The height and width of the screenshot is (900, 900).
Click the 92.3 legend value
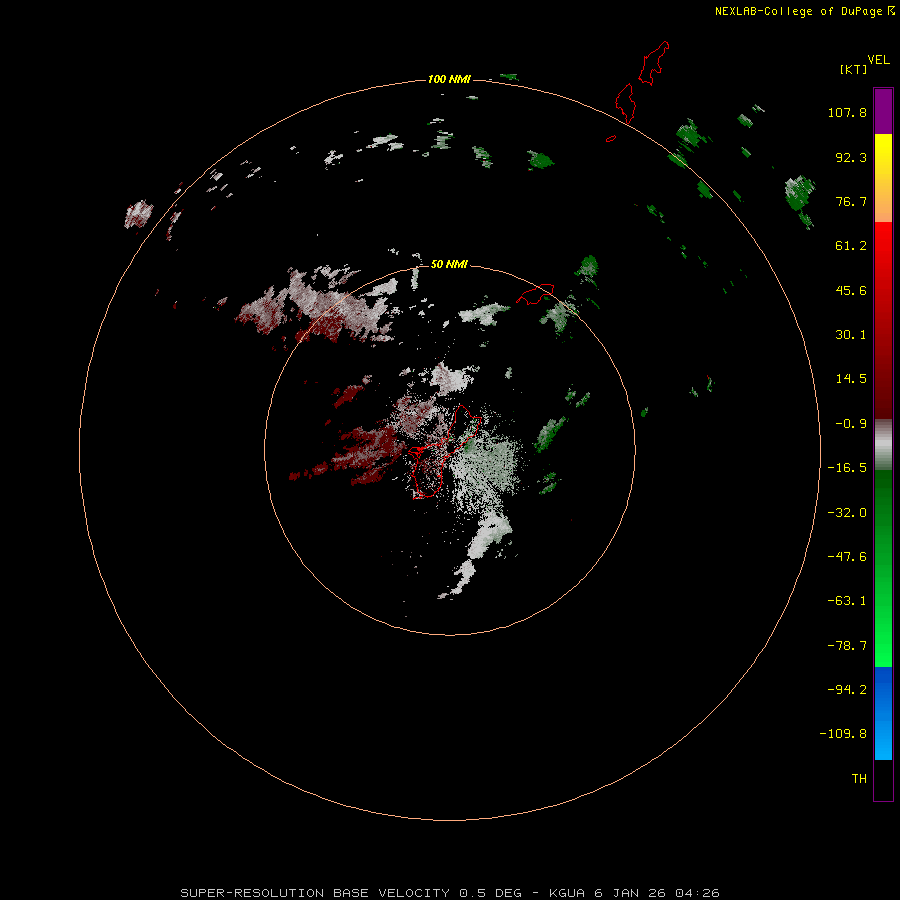(851, 157)
